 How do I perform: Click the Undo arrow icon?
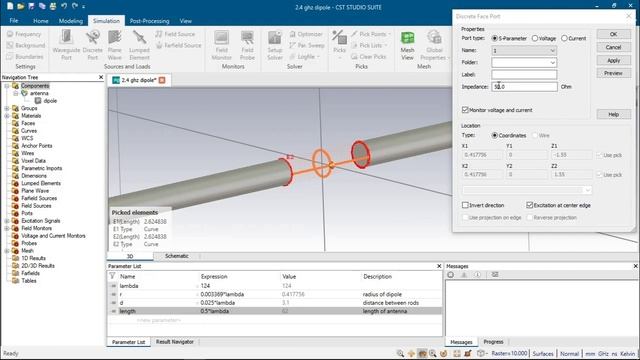point(64,6)
